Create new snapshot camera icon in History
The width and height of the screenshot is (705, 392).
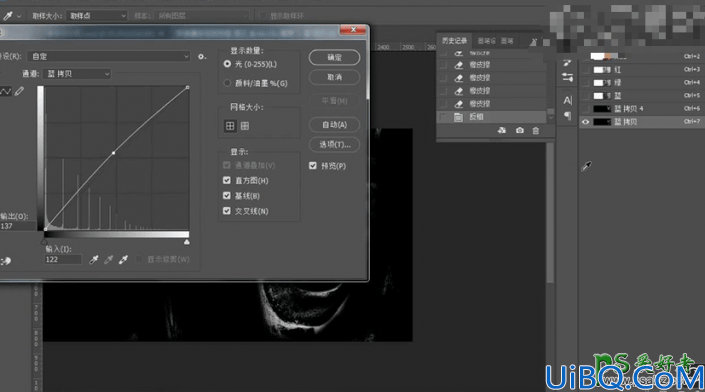[520, 130]
